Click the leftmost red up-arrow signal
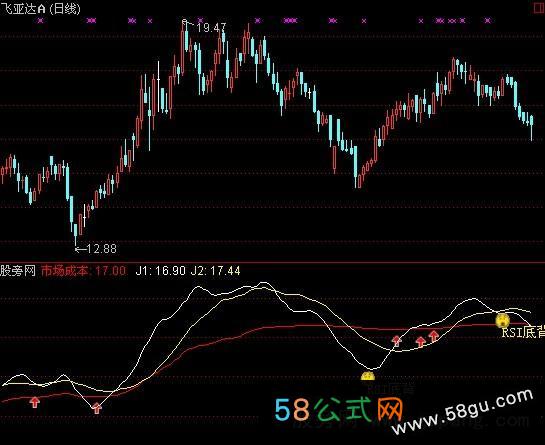545x445 pixels. (x=34, y=403)
